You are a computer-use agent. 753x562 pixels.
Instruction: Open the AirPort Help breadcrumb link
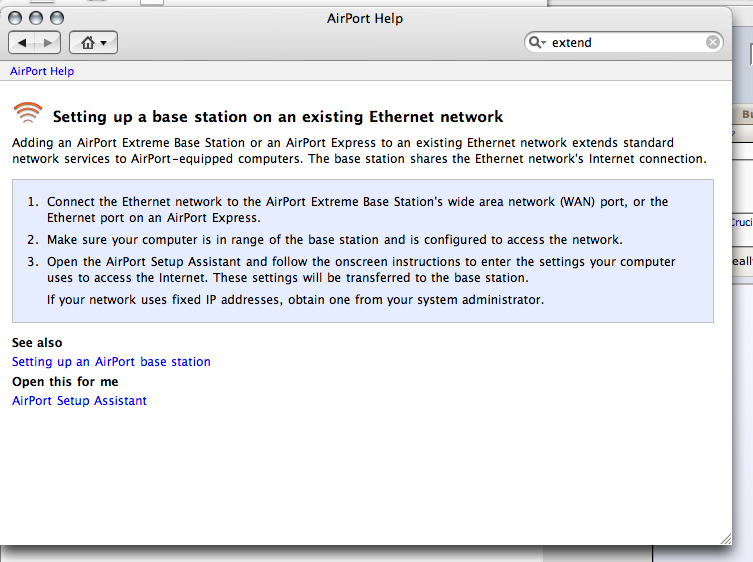(x=42, y=71)
